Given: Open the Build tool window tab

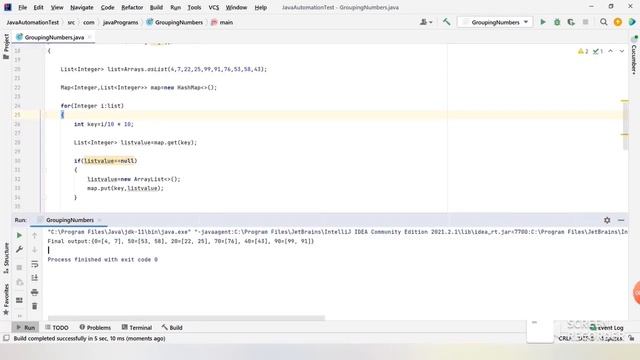Looking at the screenshot, I should (172, 327).
